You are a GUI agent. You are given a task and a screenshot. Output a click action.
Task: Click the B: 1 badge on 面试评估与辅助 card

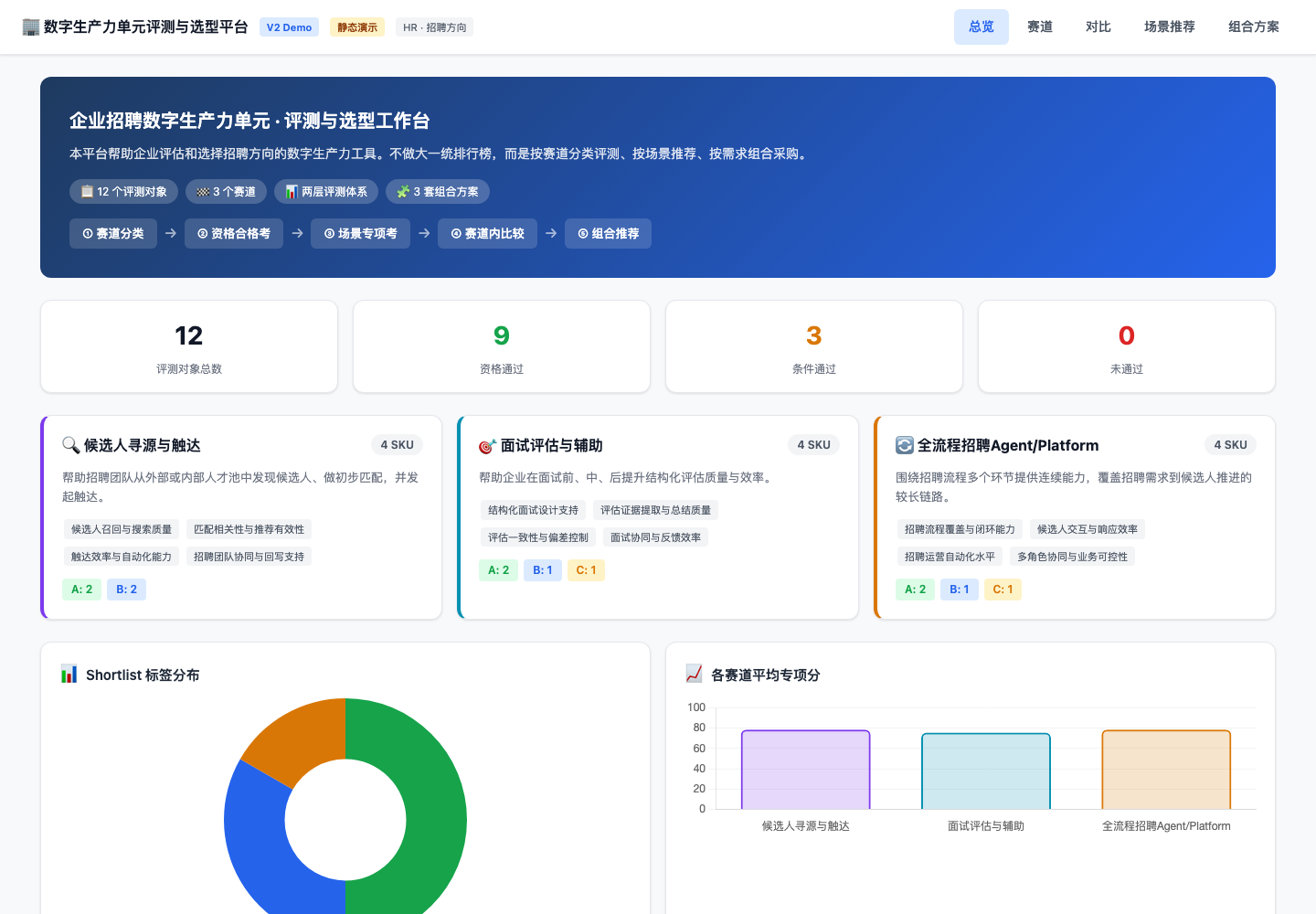click(x=543, y=570)
